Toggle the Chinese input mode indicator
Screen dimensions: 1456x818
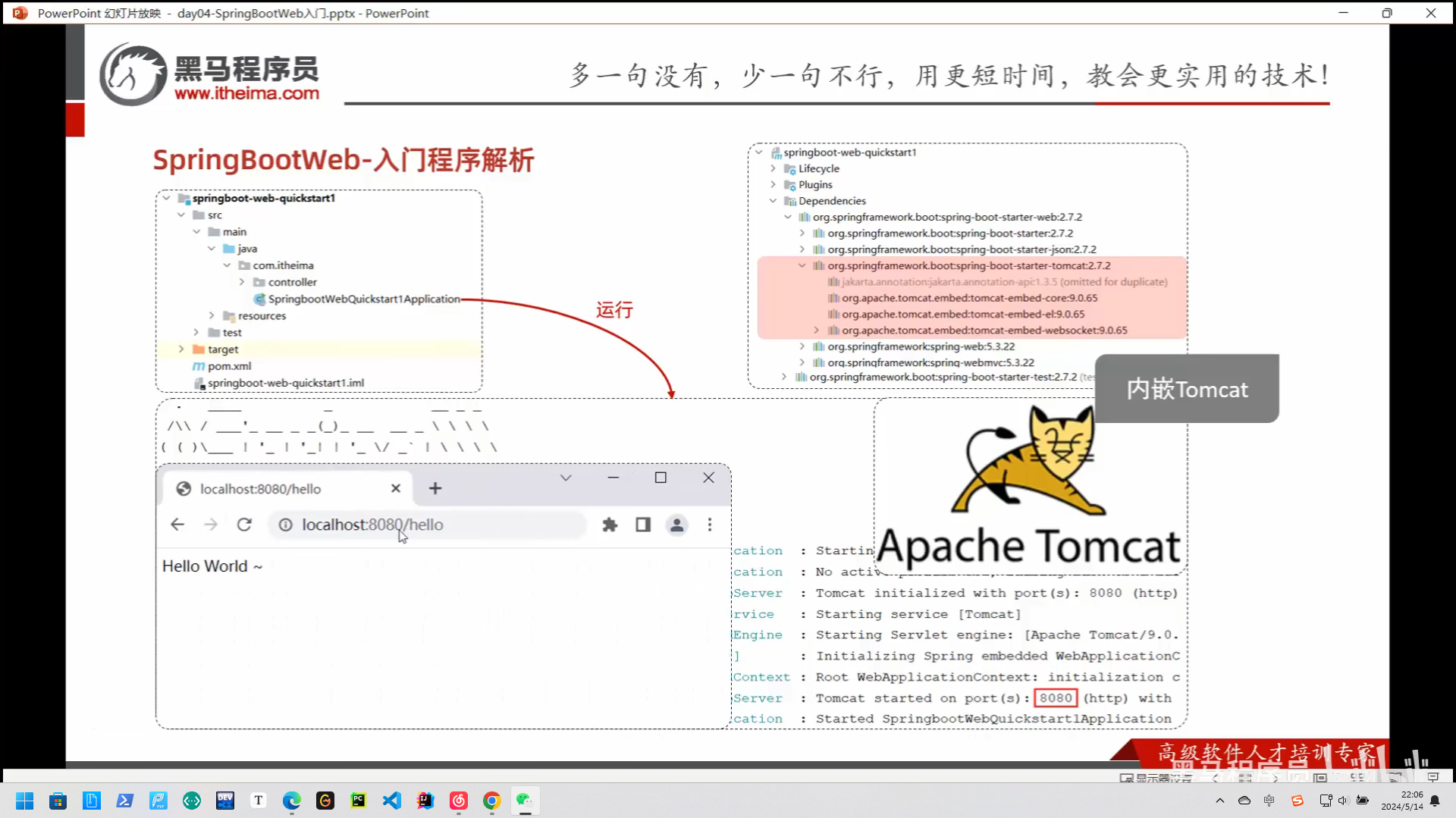pyautogui.click(x=1269, y=801)
